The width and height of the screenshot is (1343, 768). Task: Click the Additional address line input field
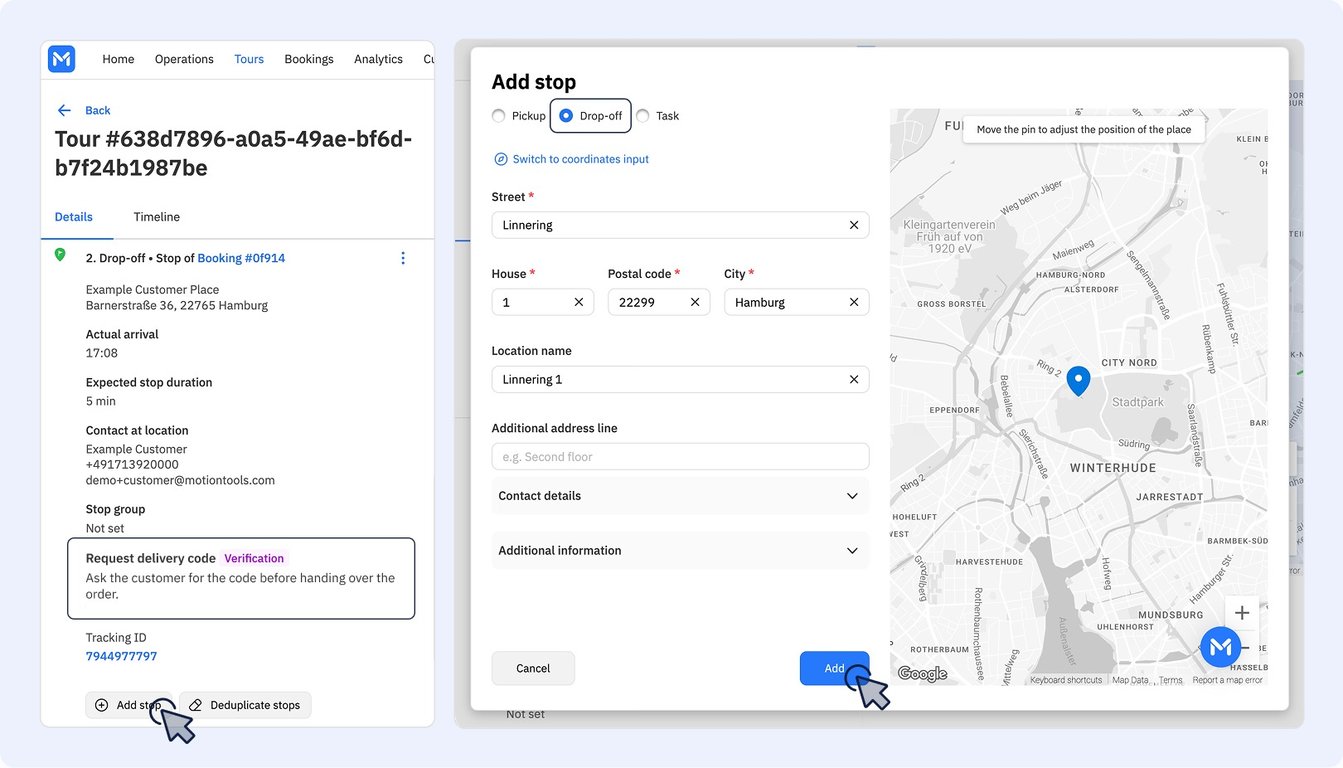(x=680, y=456)
